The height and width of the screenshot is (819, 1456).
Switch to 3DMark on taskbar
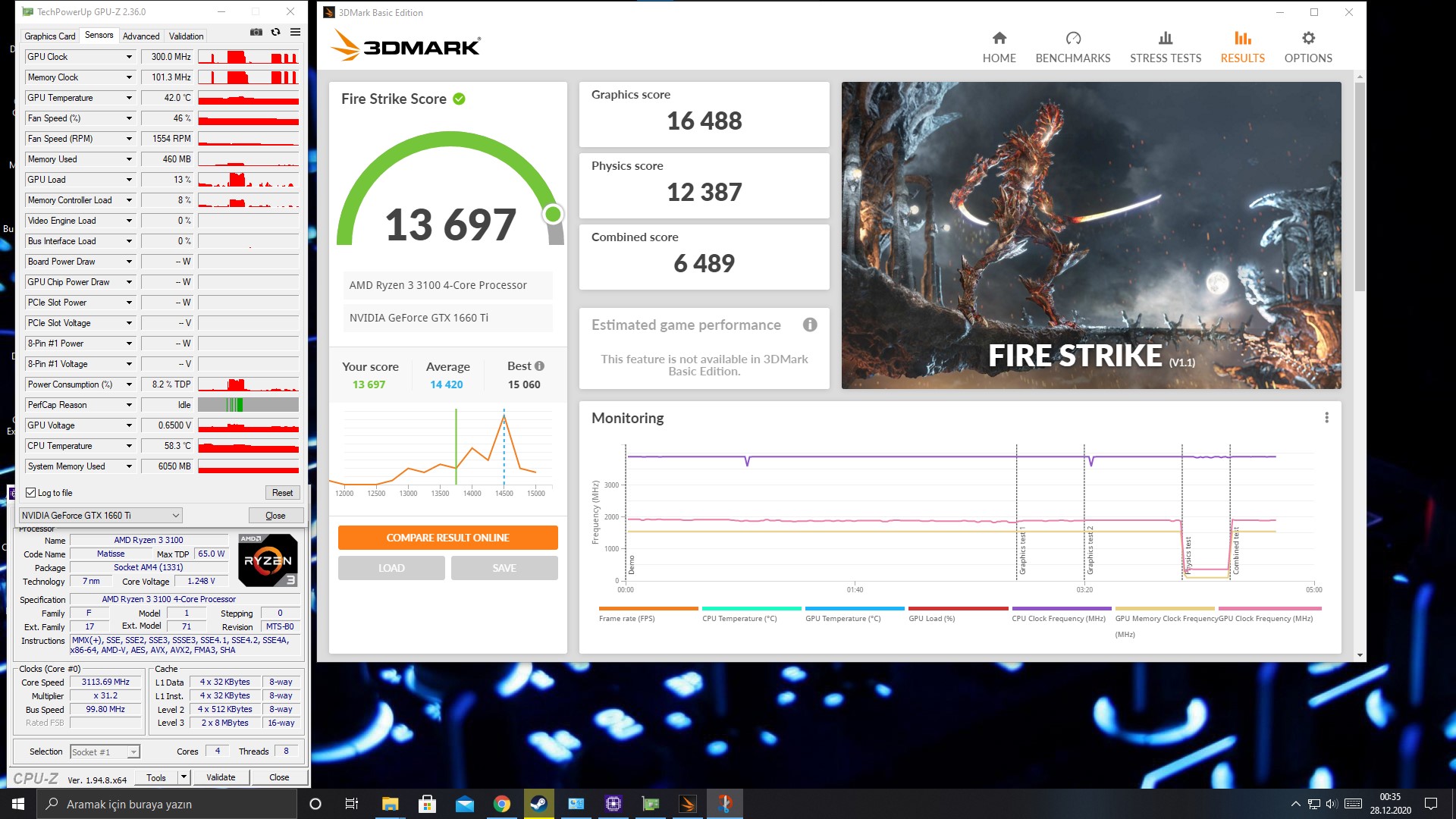(x=687, y=804)
